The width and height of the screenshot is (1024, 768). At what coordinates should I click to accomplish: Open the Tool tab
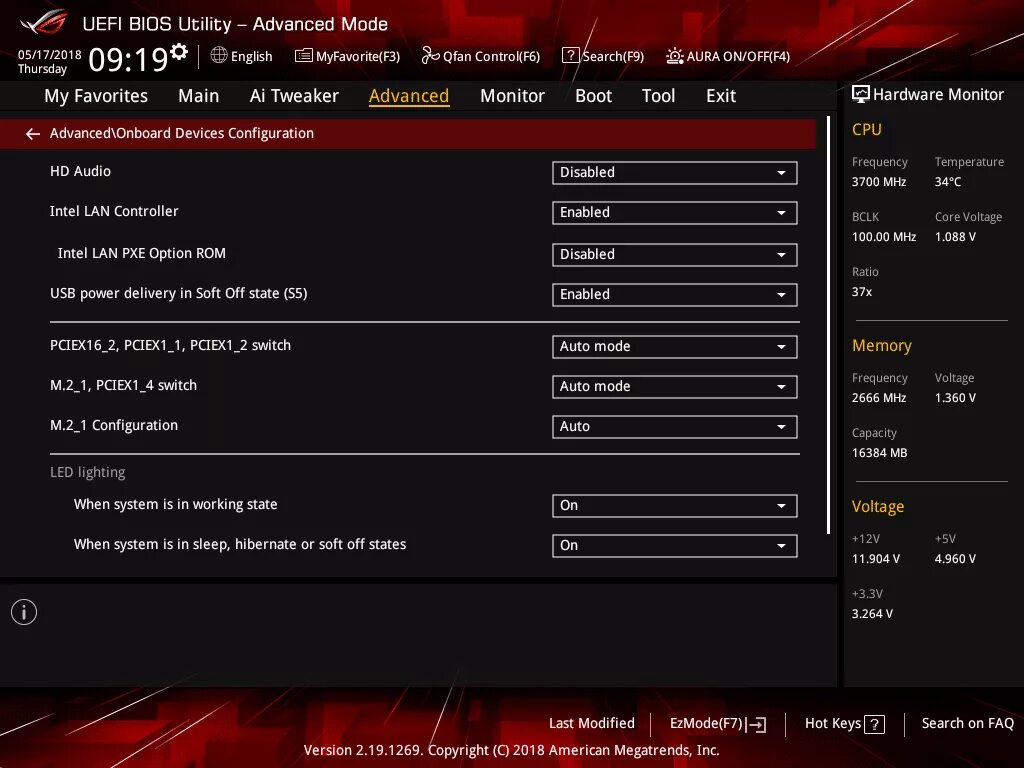pos(658,96)
